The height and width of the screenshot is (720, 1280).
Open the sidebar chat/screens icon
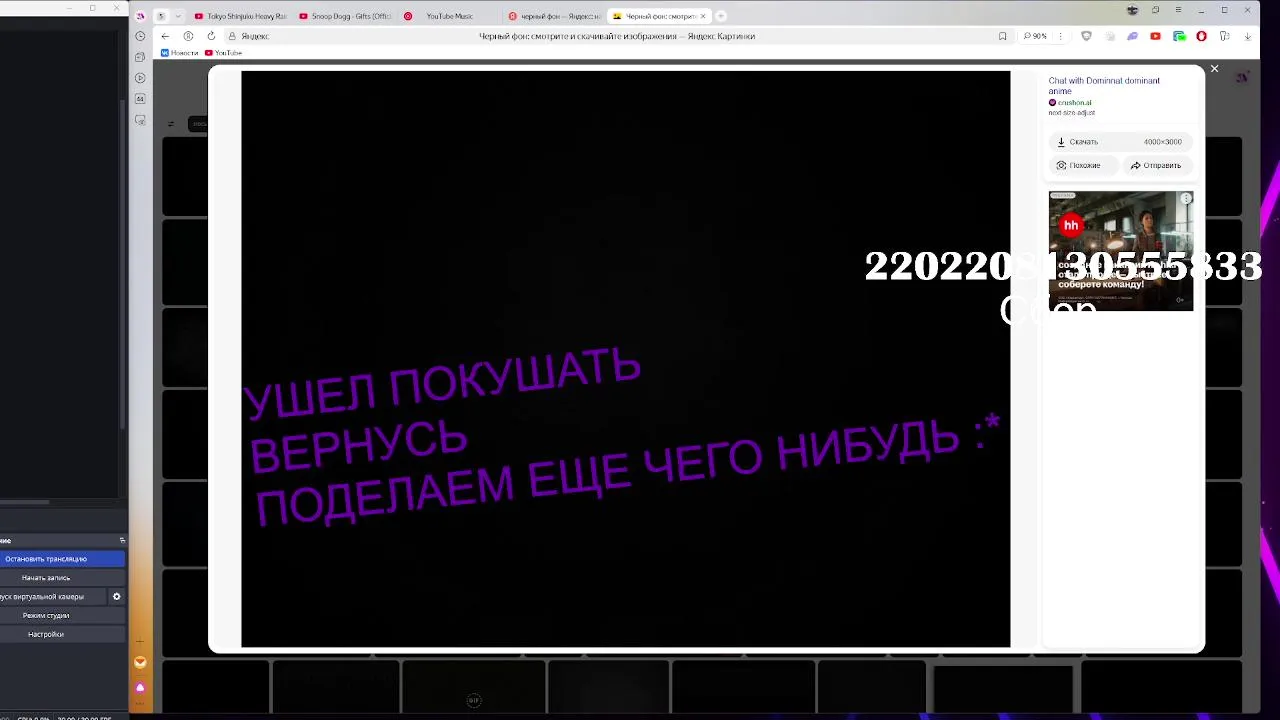(x=140, y=121)
